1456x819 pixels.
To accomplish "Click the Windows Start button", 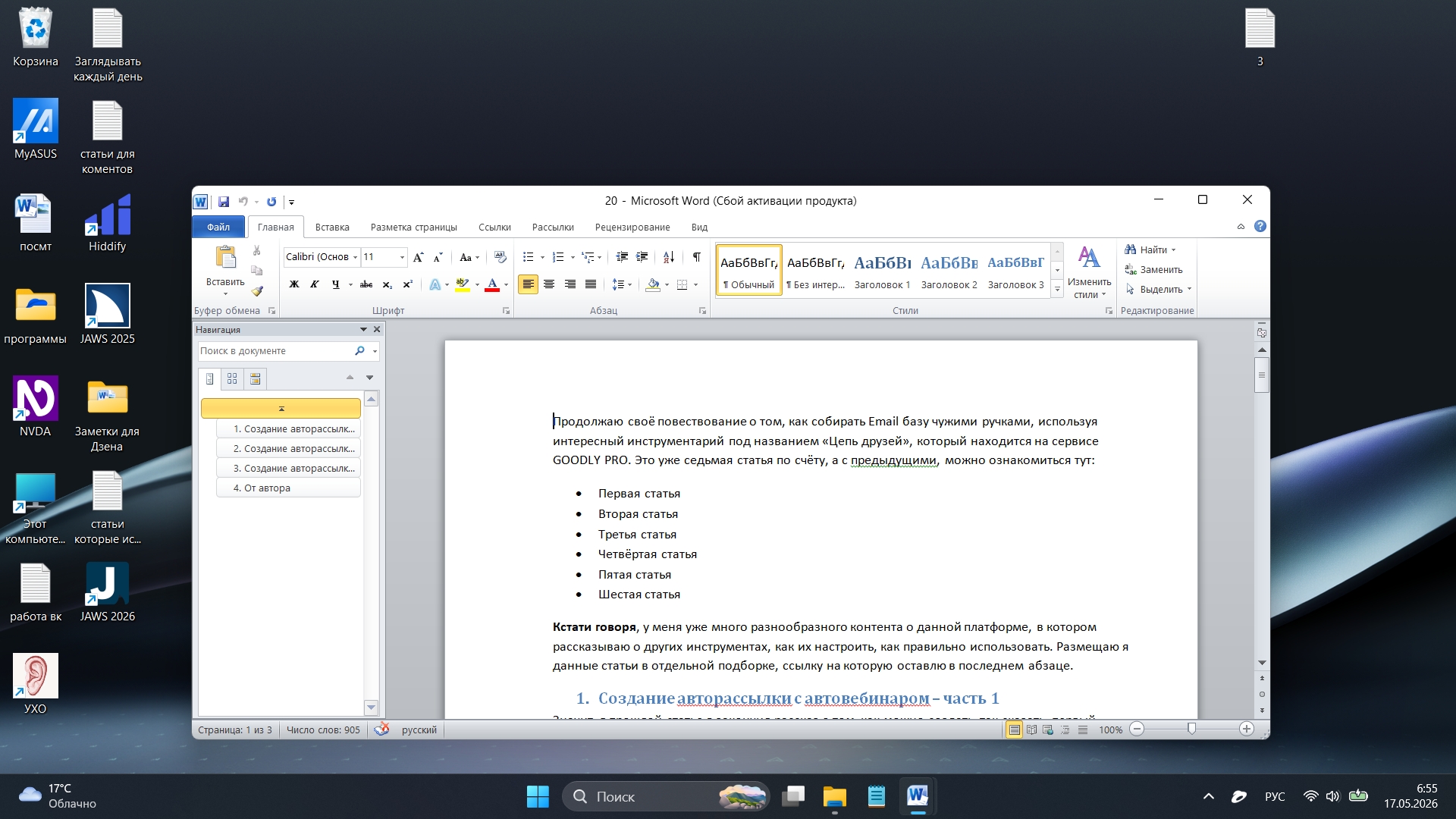I will (x=538, y=796).
